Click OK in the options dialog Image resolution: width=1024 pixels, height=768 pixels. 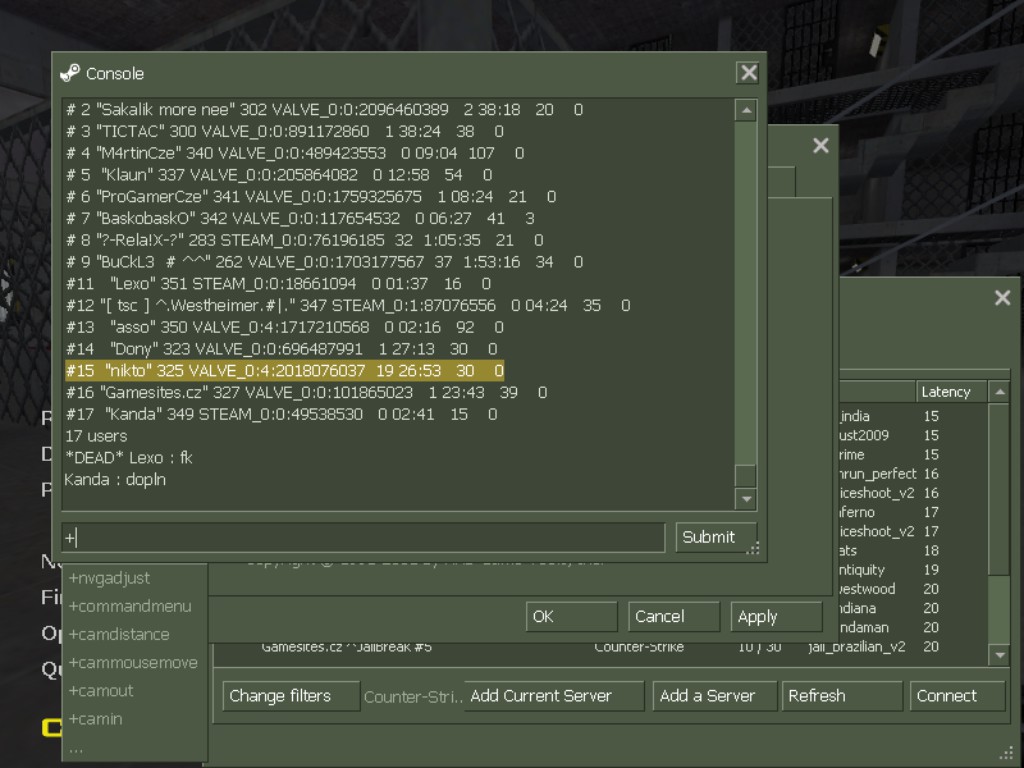pos(571,616)
